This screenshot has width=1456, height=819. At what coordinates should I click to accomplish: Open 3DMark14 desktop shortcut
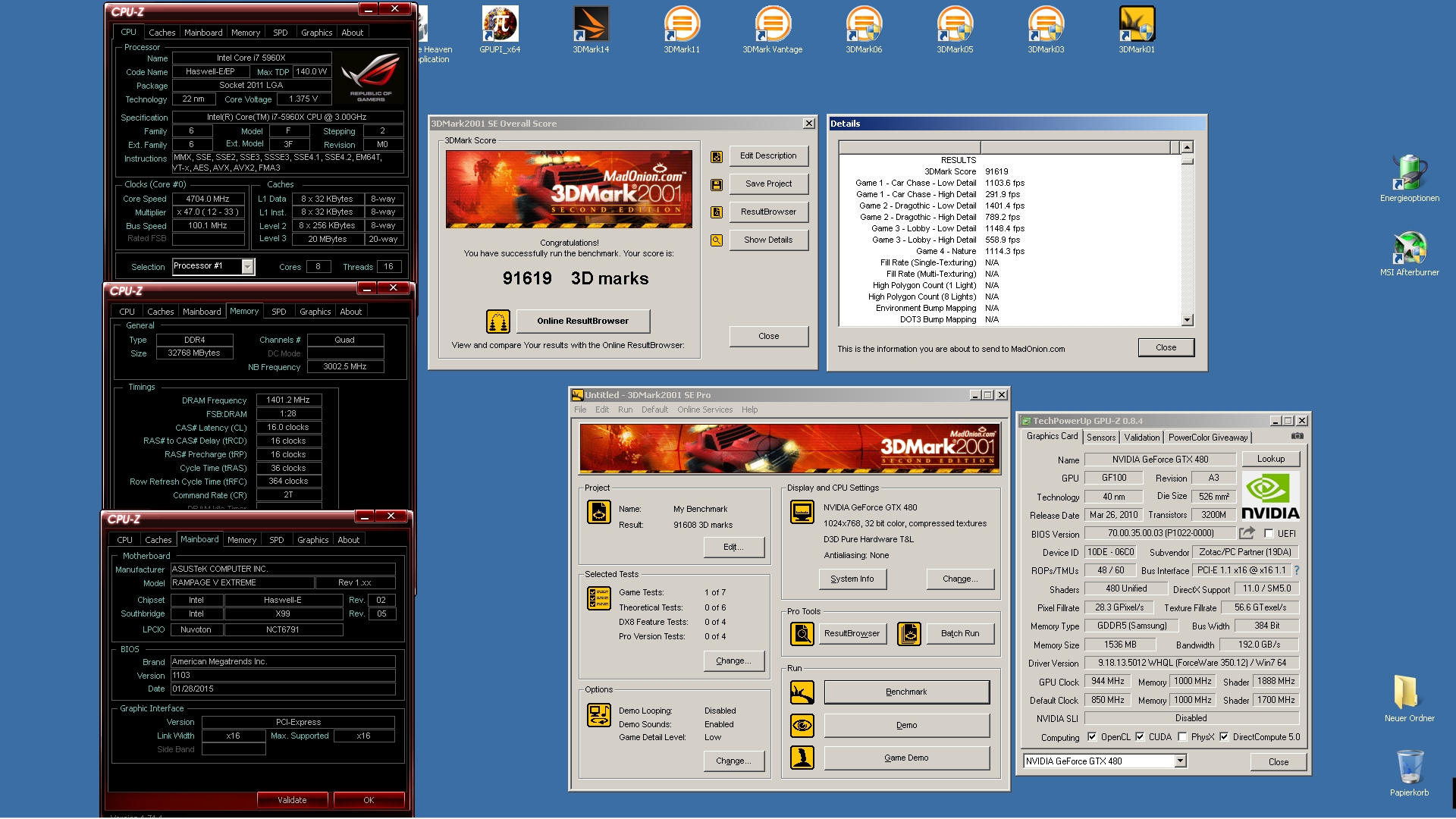point(591,30)
